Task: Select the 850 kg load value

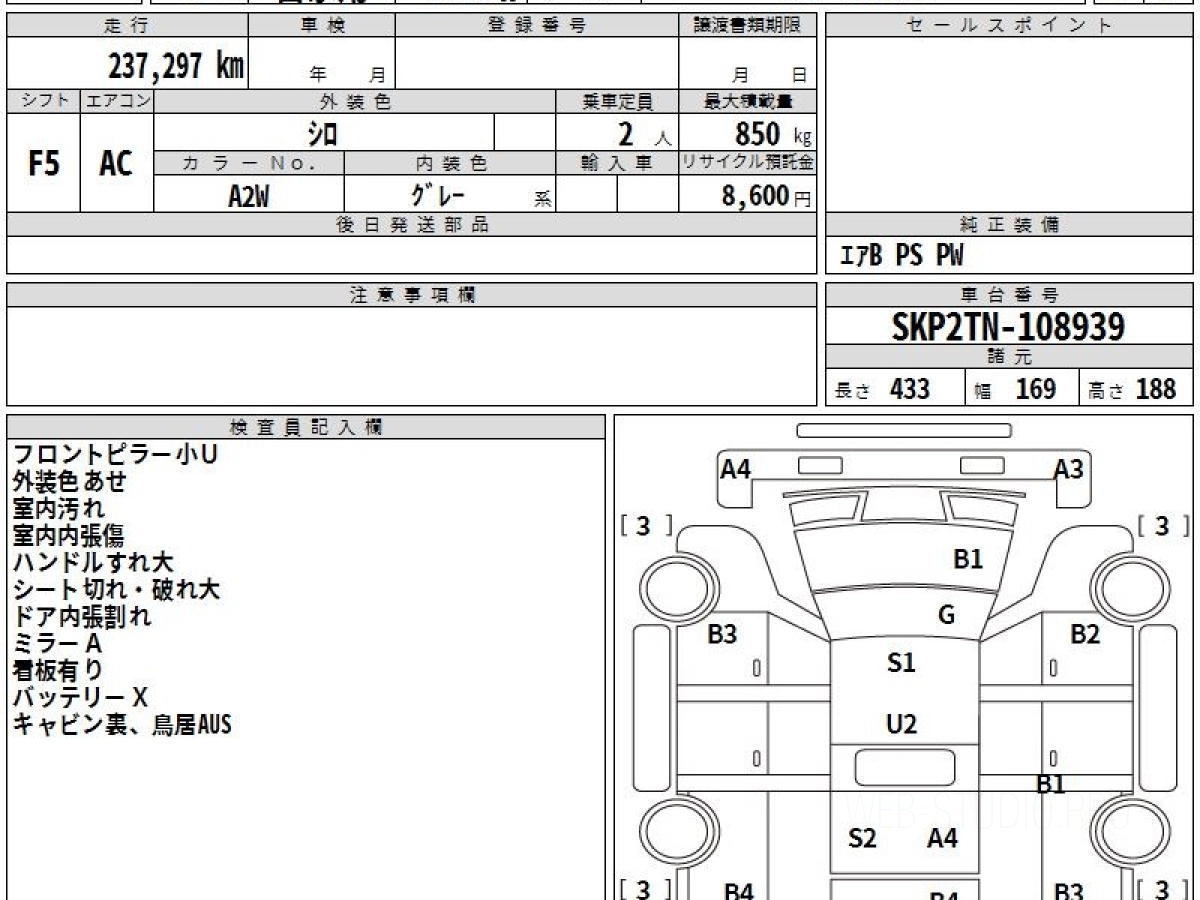Action: (x=773, y=134)
